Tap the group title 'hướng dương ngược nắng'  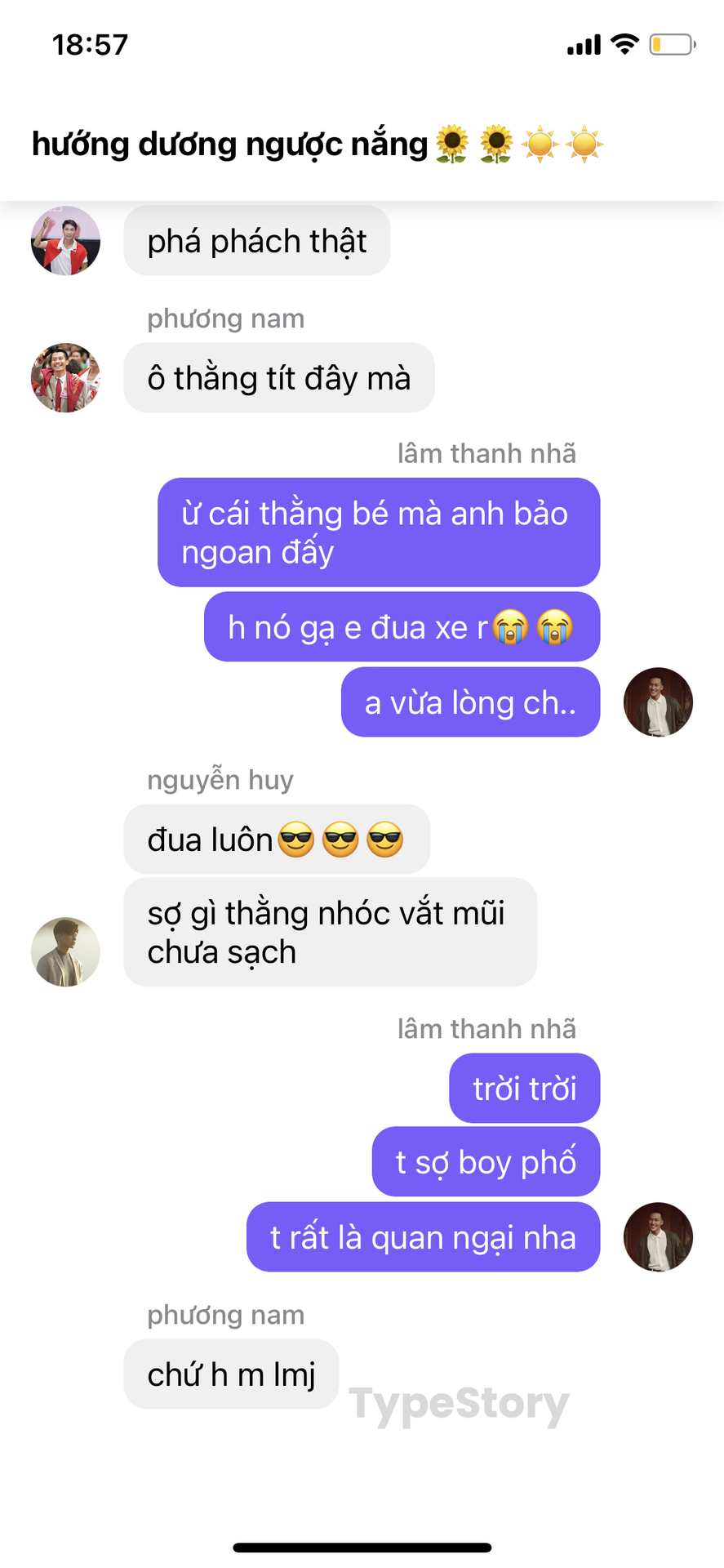(229, 145)
